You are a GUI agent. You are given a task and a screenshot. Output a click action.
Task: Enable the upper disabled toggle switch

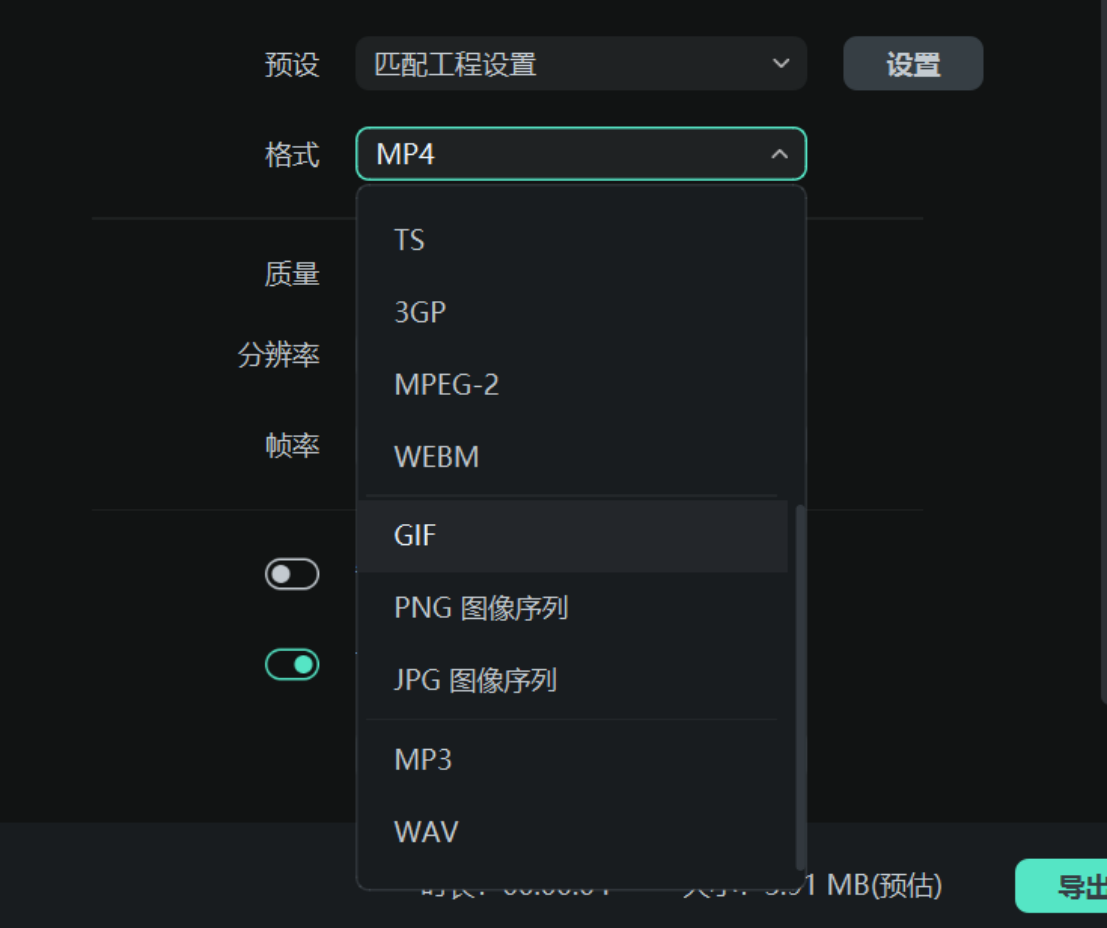290,571
